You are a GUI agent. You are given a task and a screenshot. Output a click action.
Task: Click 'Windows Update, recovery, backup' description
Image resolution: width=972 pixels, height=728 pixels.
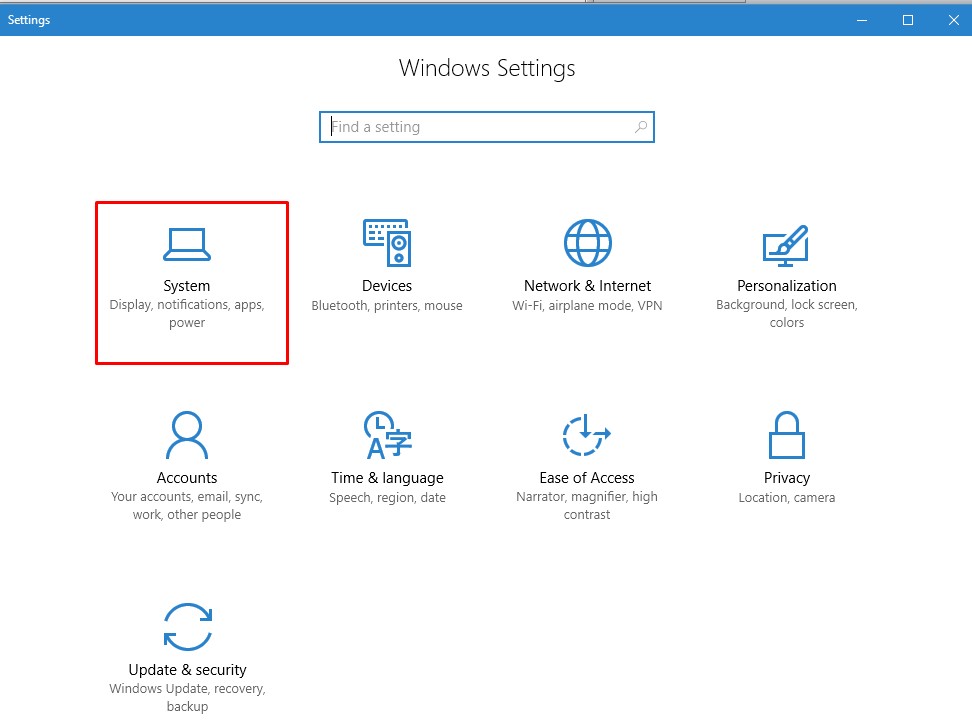pos(187,698)
